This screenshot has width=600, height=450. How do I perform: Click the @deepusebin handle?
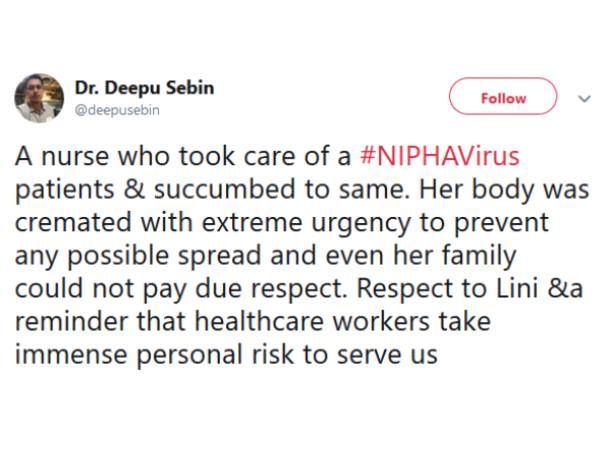[117, 109]
